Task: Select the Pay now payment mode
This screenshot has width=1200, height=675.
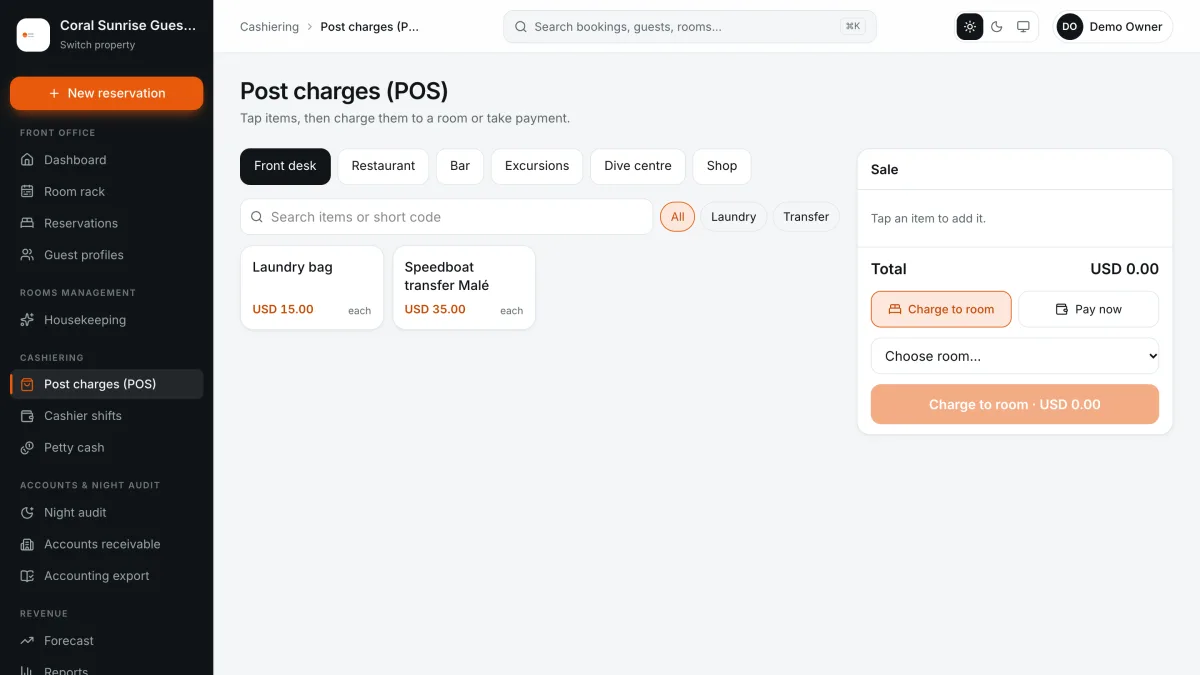Action: point(1088,309)
